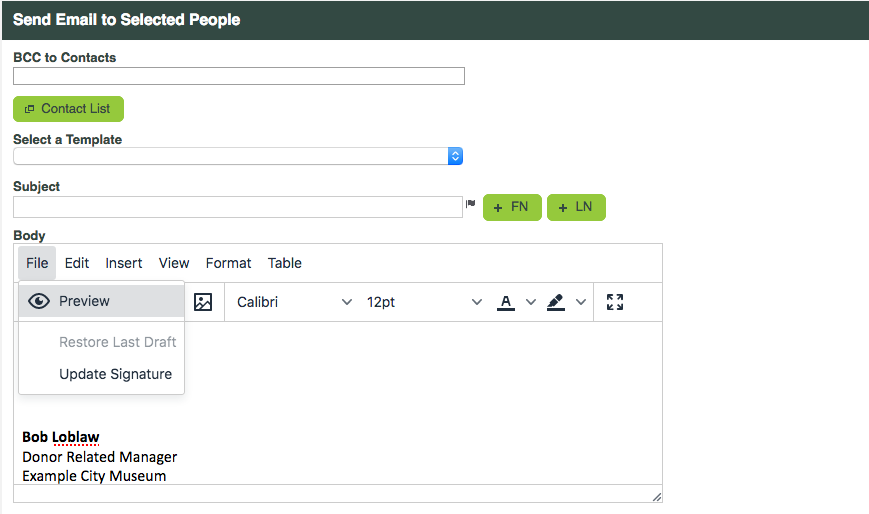Click the text color A icon

[505, 302]
